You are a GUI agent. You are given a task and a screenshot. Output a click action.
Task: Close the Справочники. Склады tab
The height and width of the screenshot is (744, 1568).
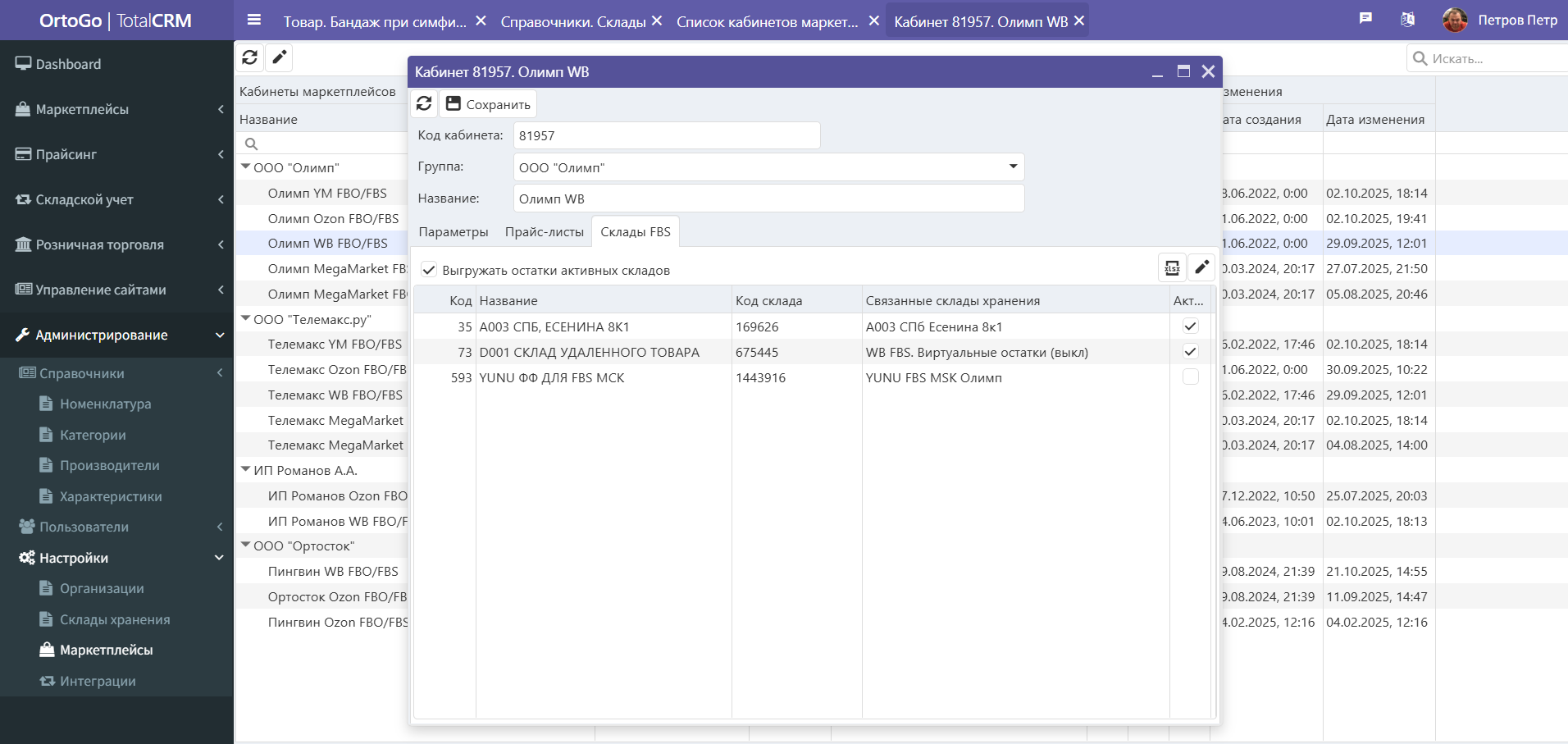pos(657,21)
